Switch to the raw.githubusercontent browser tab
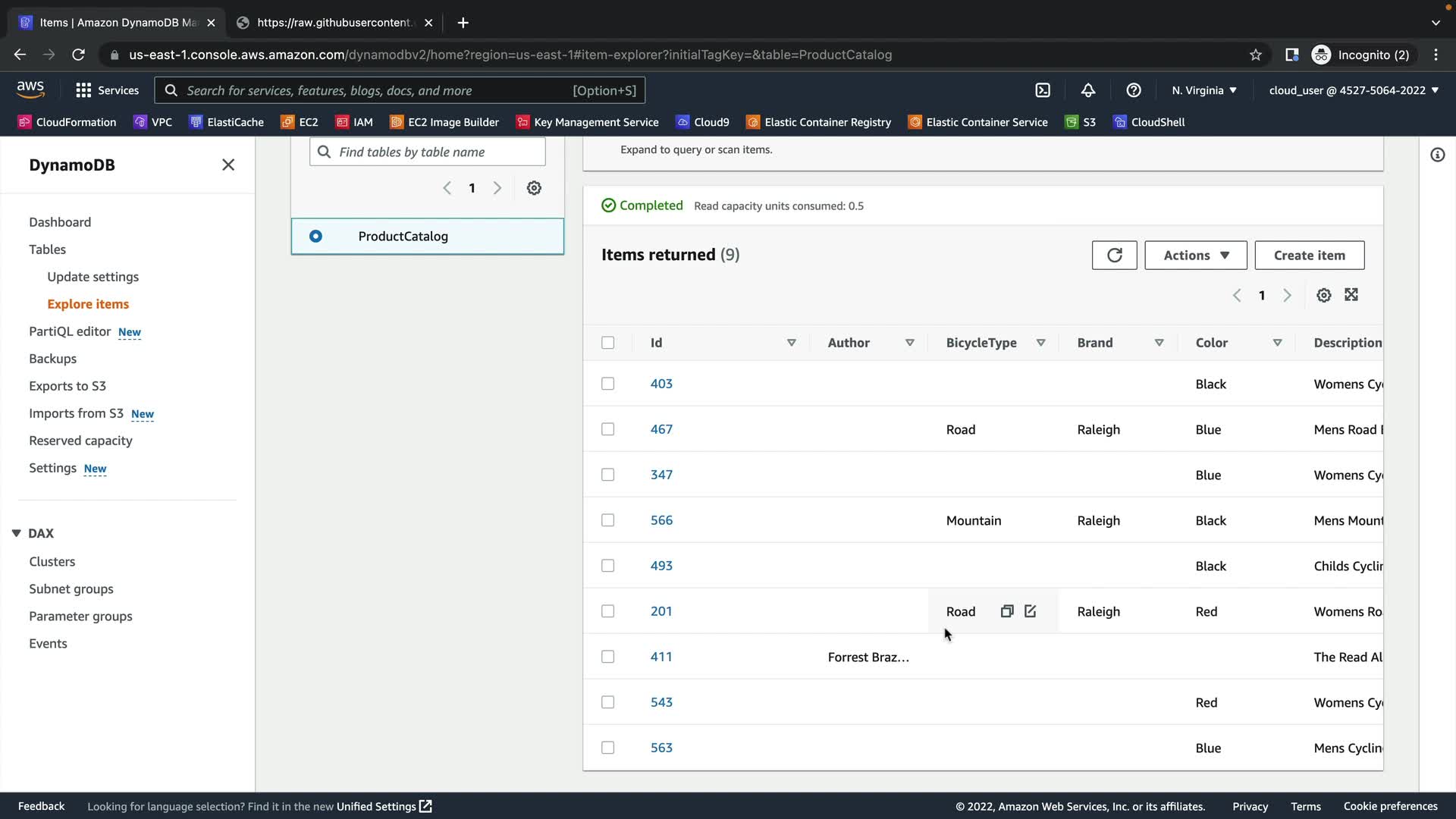1456x819 pixels. tap(334, 23)
